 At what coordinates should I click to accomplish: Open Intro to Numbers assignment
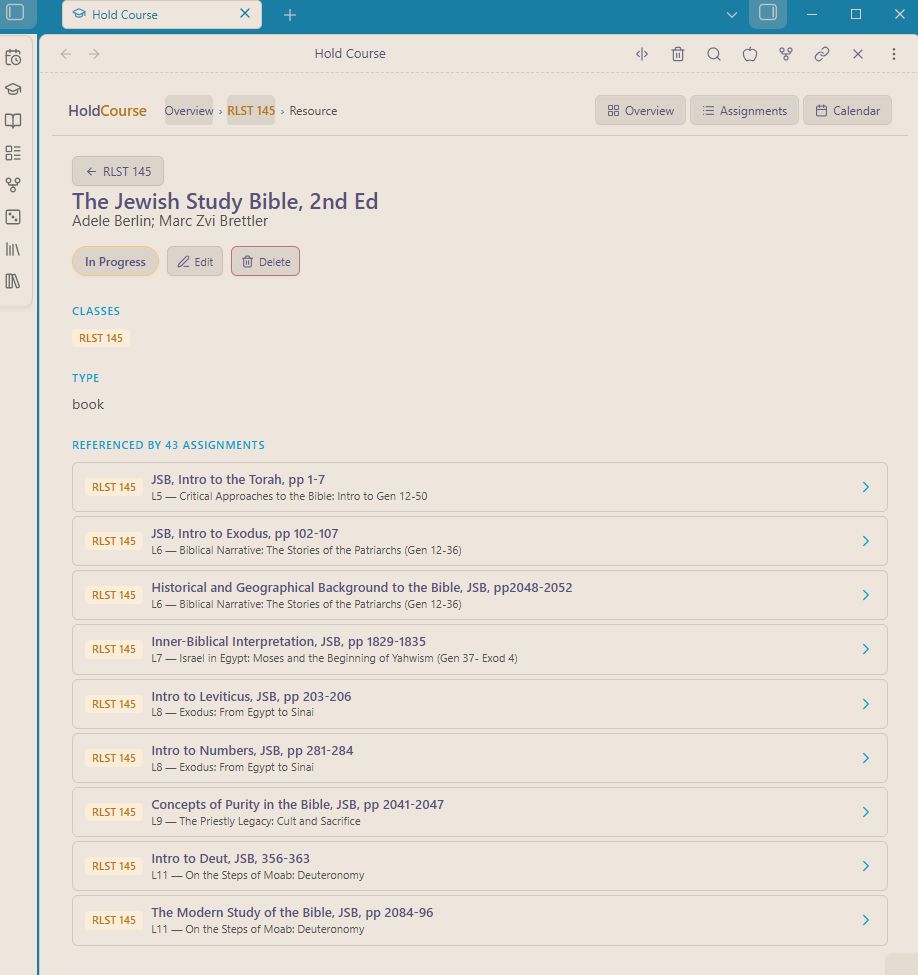click(x=480, y=759)
